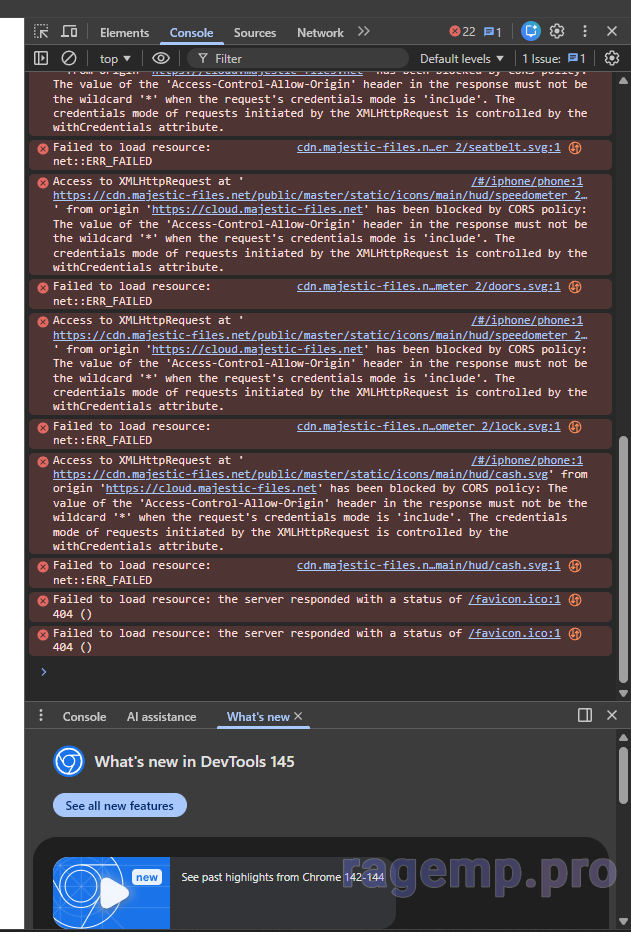Screen dimensions: 631x932
Task: Create a live expression with eye icon
Action: 161,59
